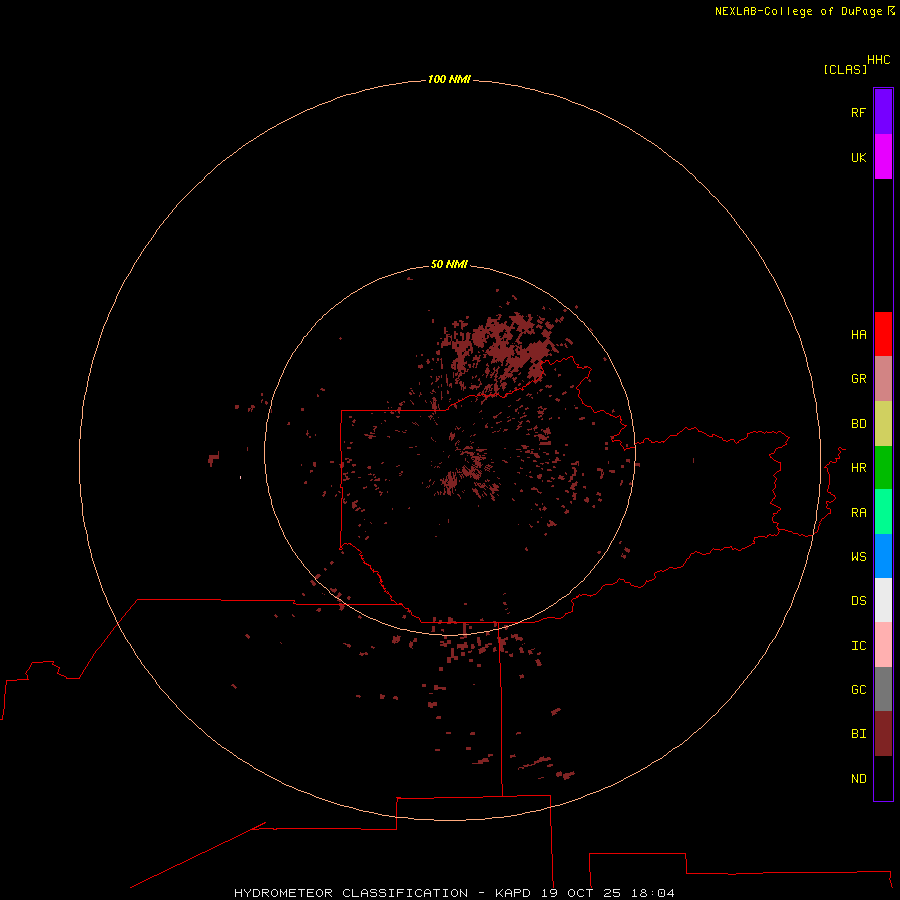This screenshot has height=900, width=900.
Task: Click the "KAPD" radar site identifier
Action: click(513, 893)
